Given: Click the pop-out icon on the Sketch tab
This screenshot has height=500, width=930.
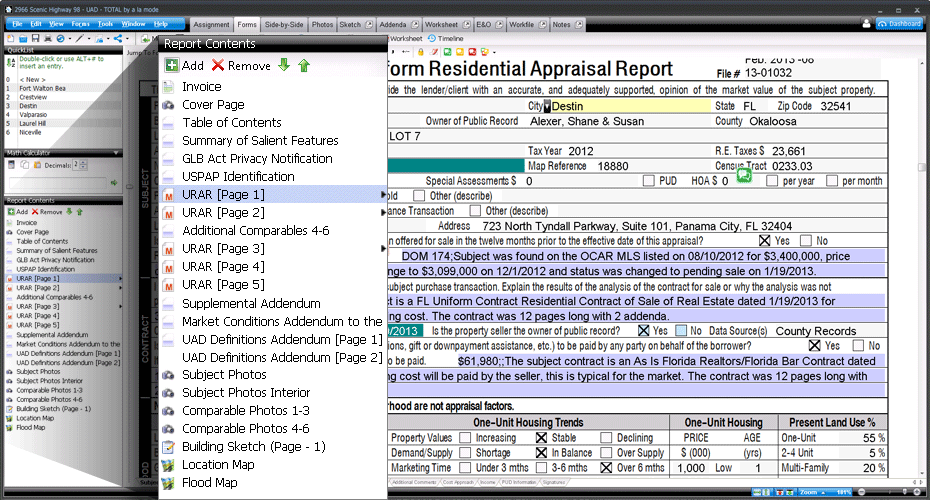Looking at the screenshot, I should (369, 24).
